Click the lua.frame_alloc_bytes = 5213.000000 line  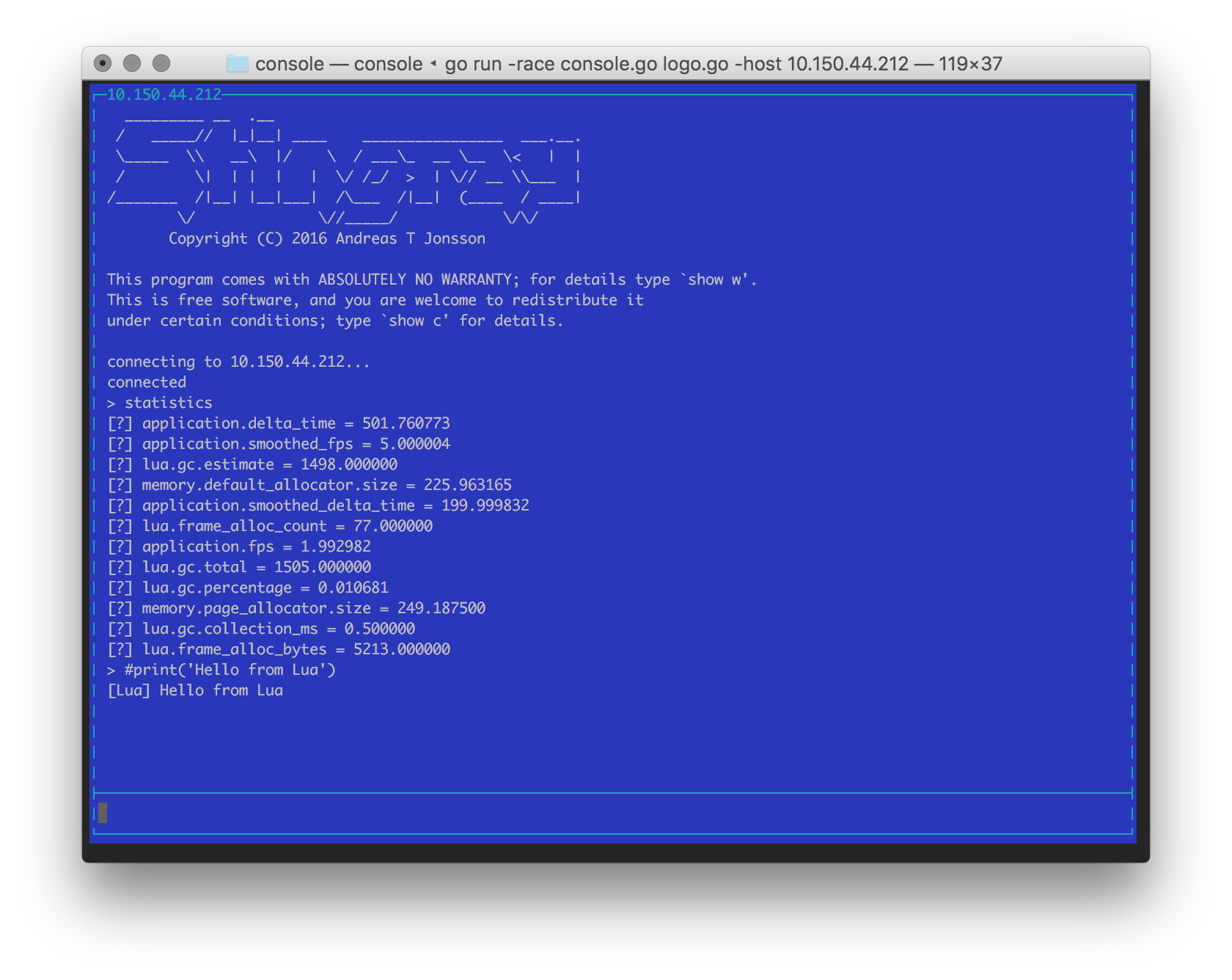coord(279,649)
